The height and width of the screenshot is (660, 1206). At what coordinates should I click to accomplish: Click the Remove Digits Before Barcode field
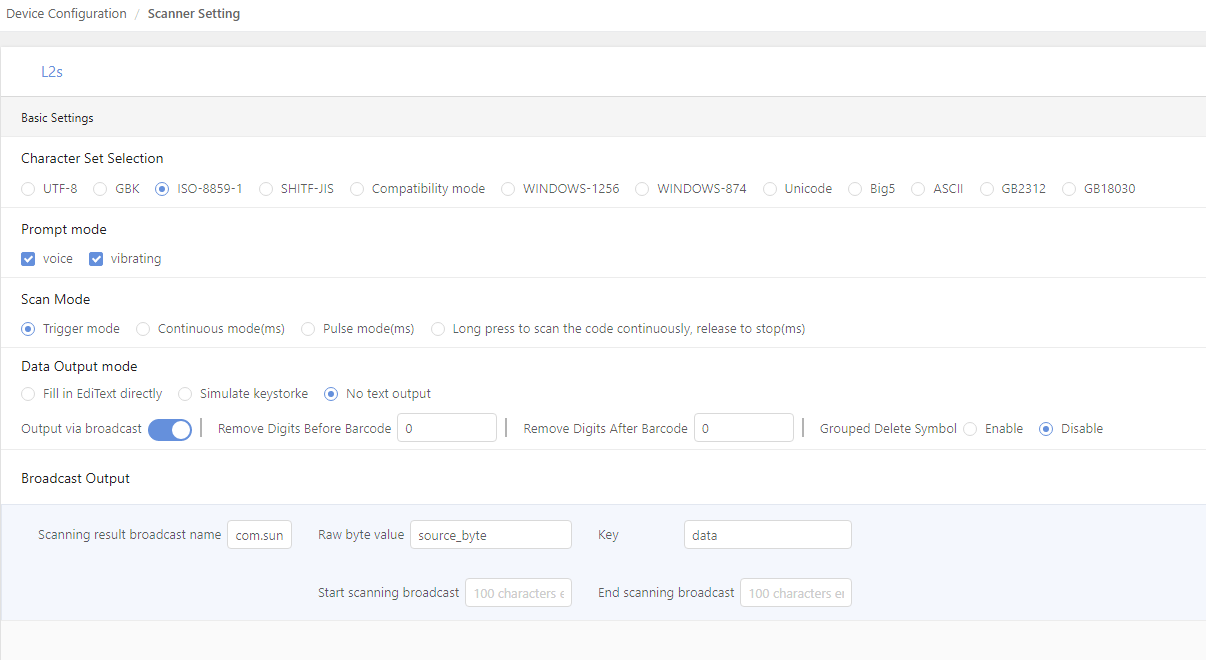pos(446,428)
